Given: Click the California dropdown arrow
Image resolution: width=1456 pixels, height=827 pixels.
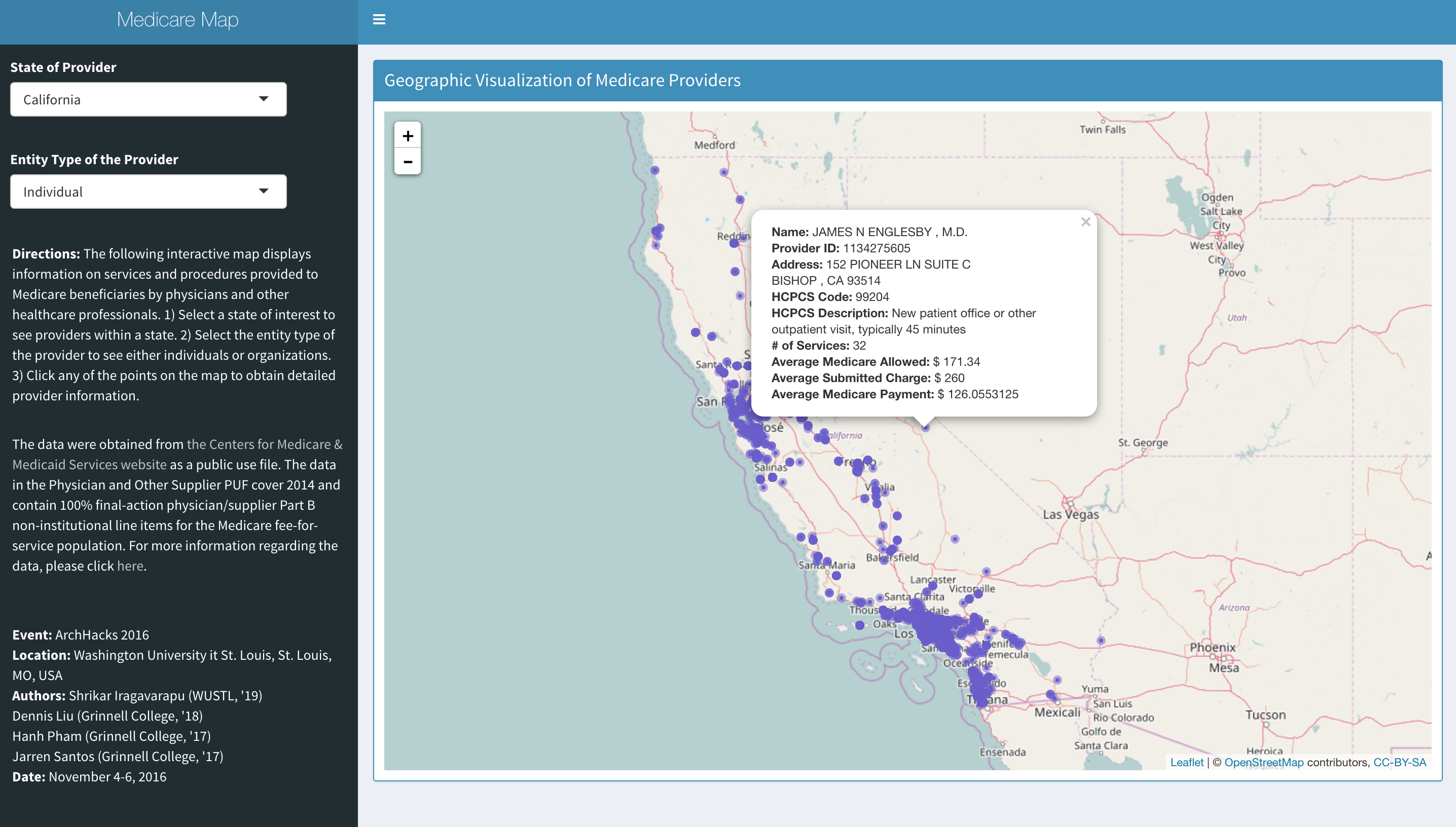Looking at the screenshot, I should [264, 99].
